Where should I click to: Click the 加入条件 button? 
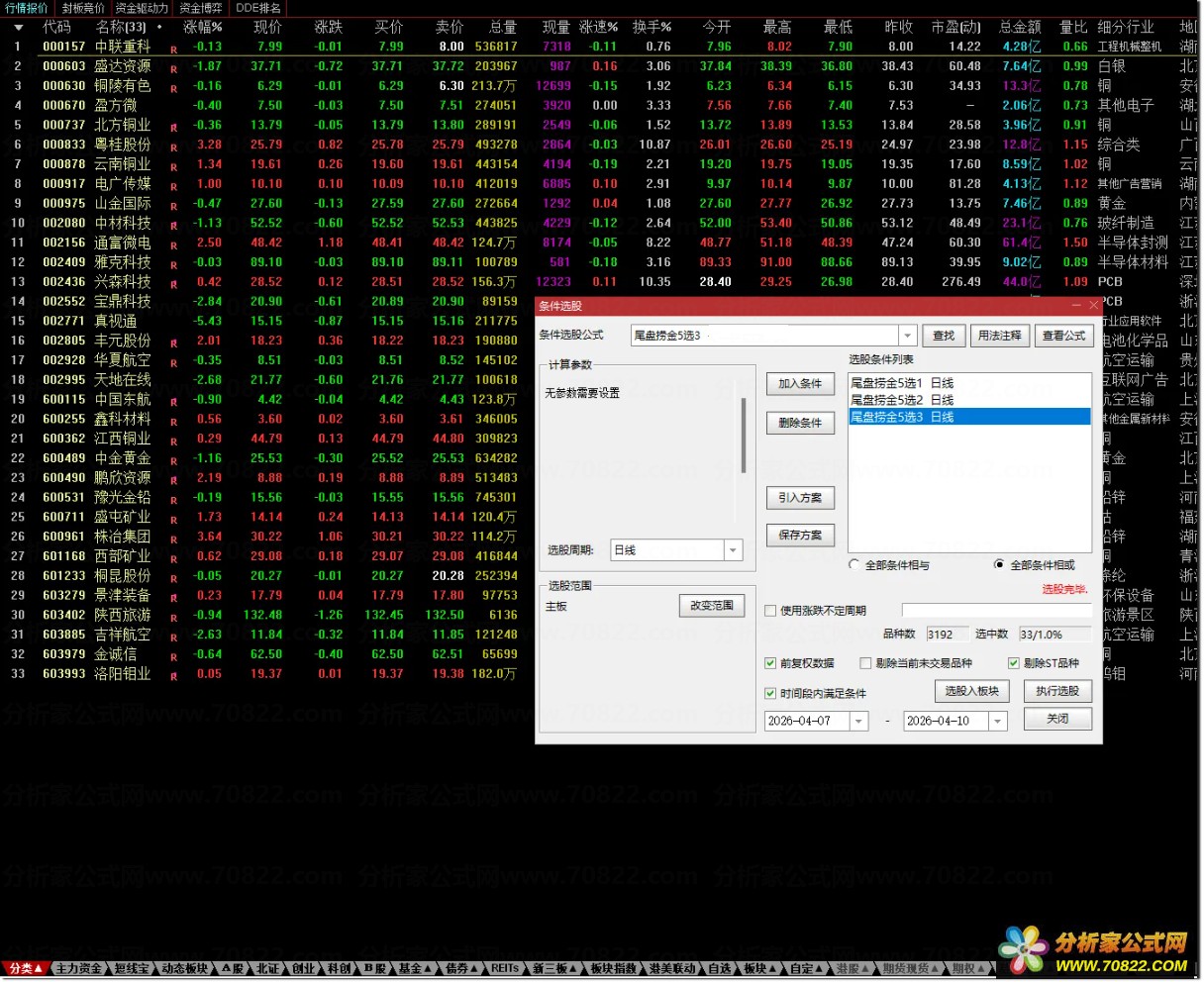point(800,384)
